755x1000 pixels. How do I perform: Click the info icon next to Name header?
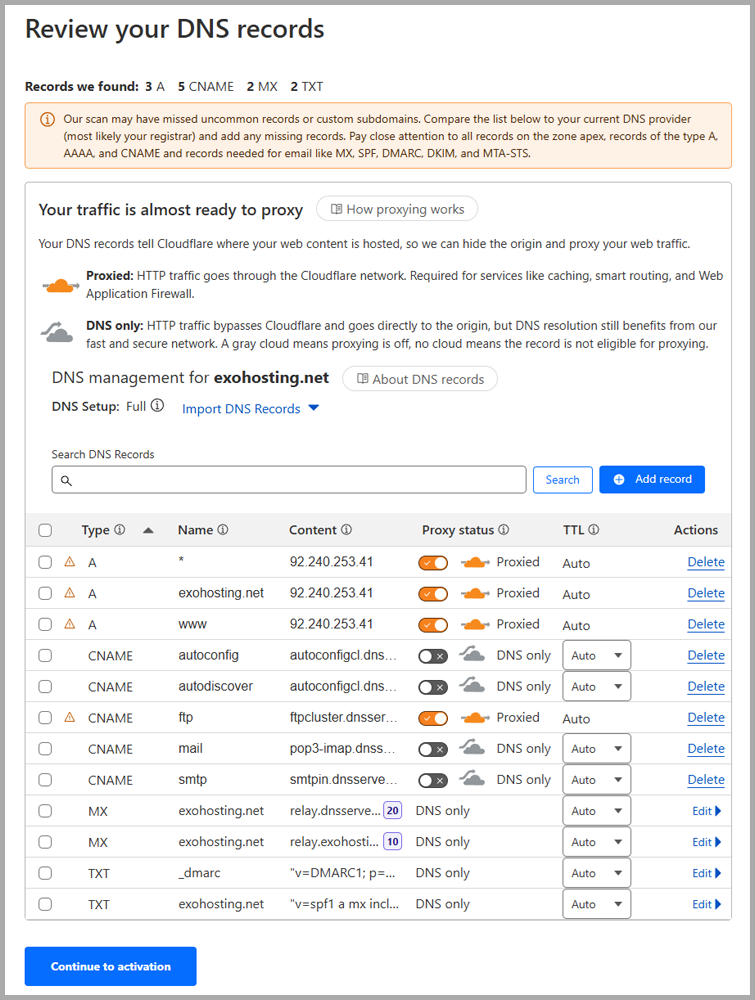tap(223, 530)
